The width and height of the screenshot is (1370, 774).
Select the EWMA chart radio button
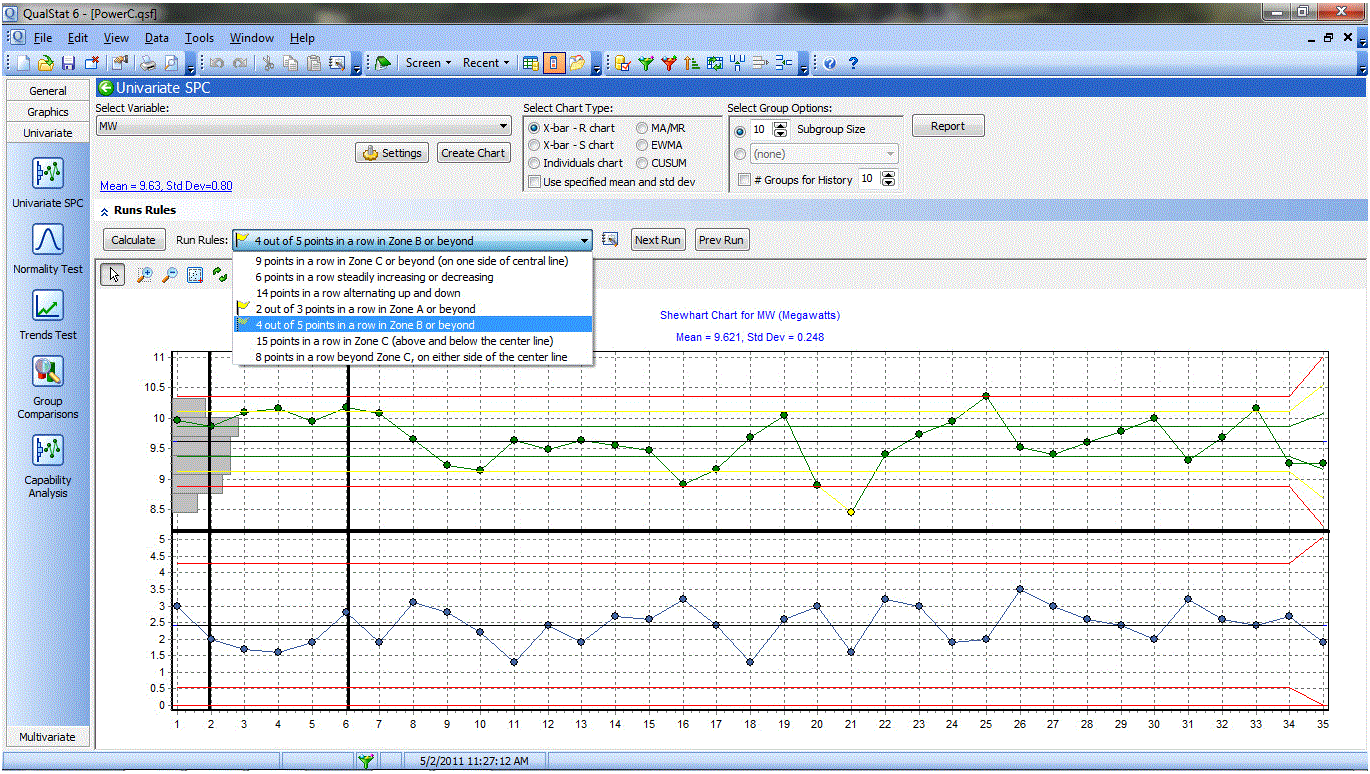coord(641,145)
